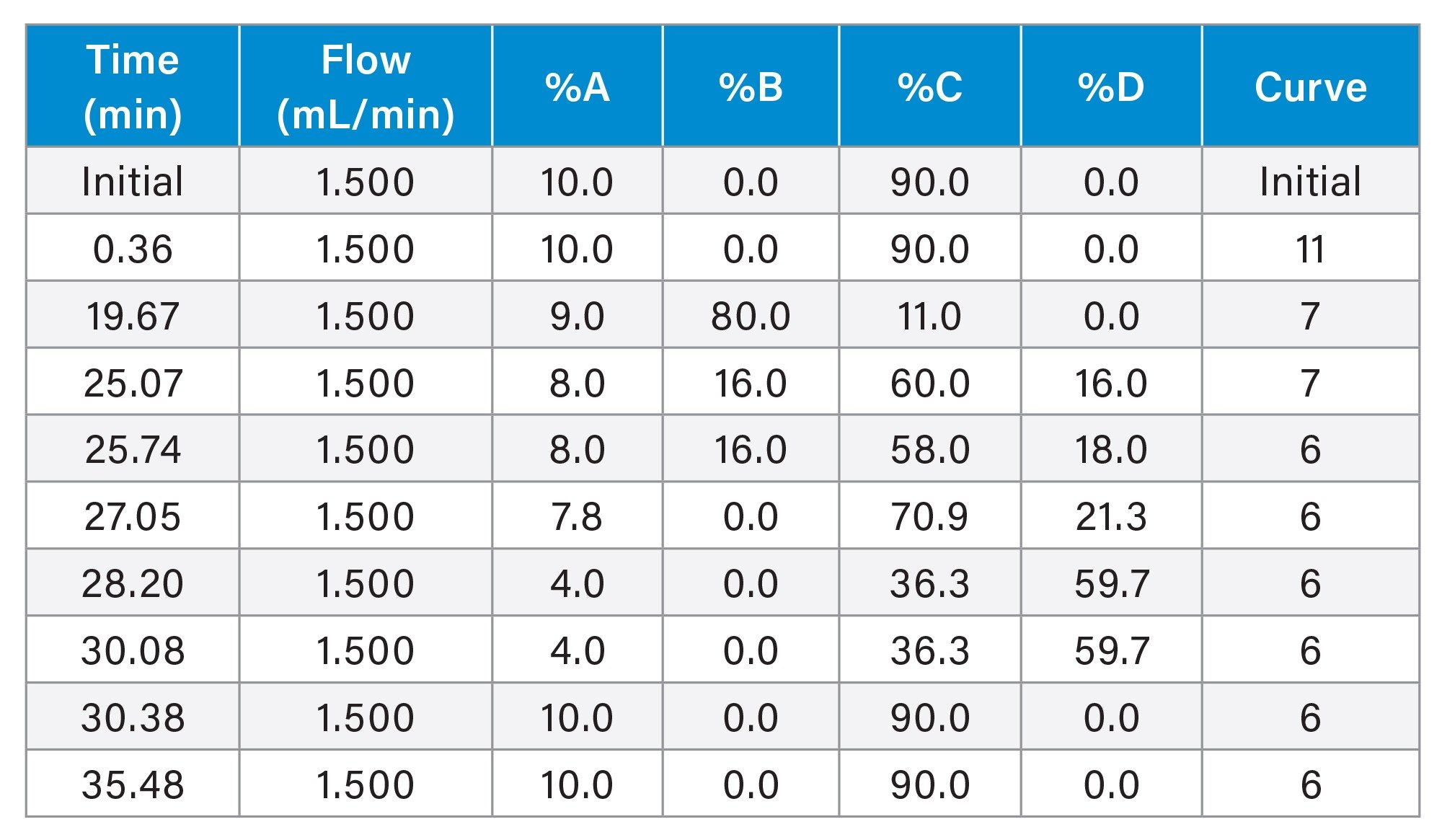Select the 25.74 time cell
Viewport: 1442px width, 840px height.
133,450
